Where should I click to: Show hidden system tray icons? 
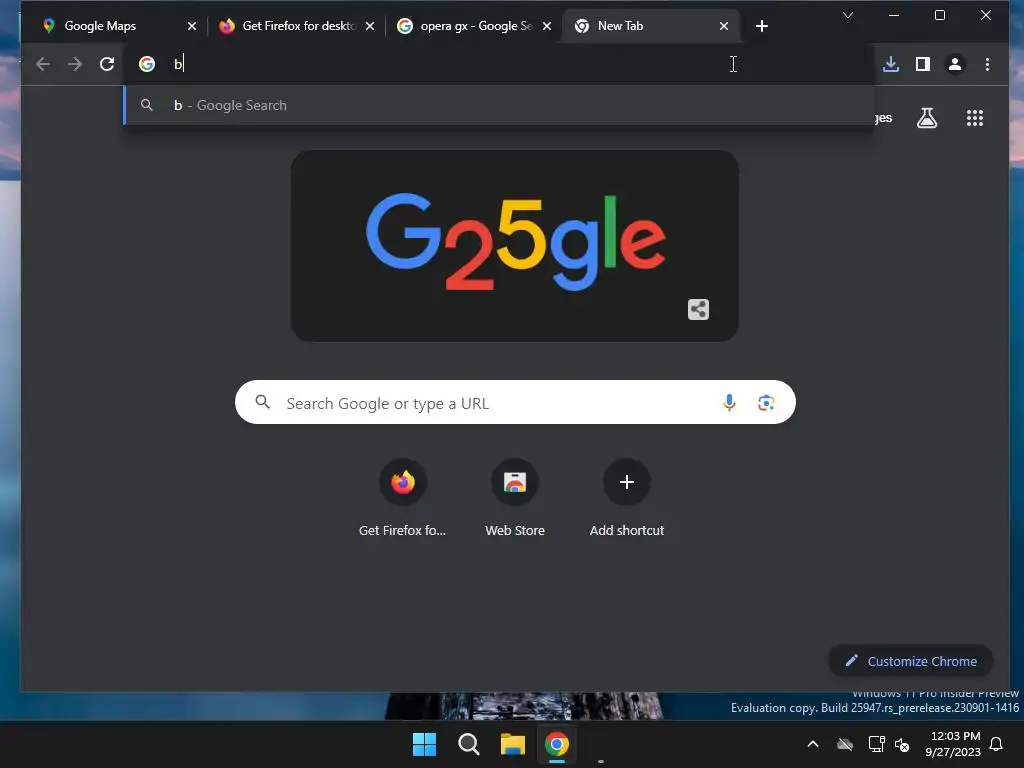click(813, 744)
